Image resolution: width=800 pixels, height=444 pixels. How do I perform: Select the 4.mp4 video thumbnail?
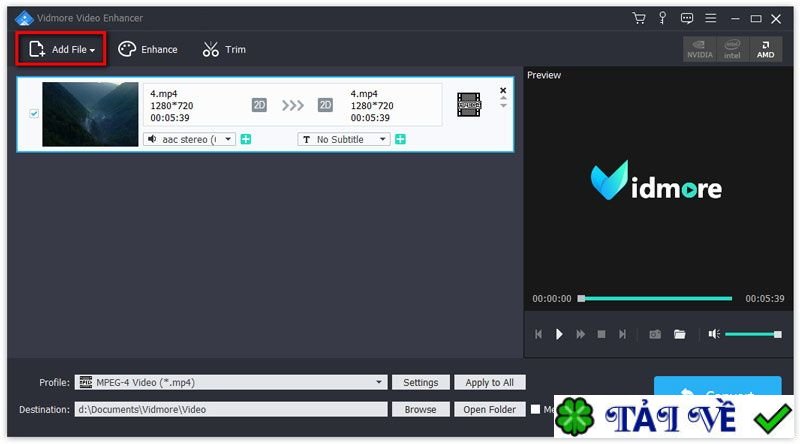(x=90, y=114)
